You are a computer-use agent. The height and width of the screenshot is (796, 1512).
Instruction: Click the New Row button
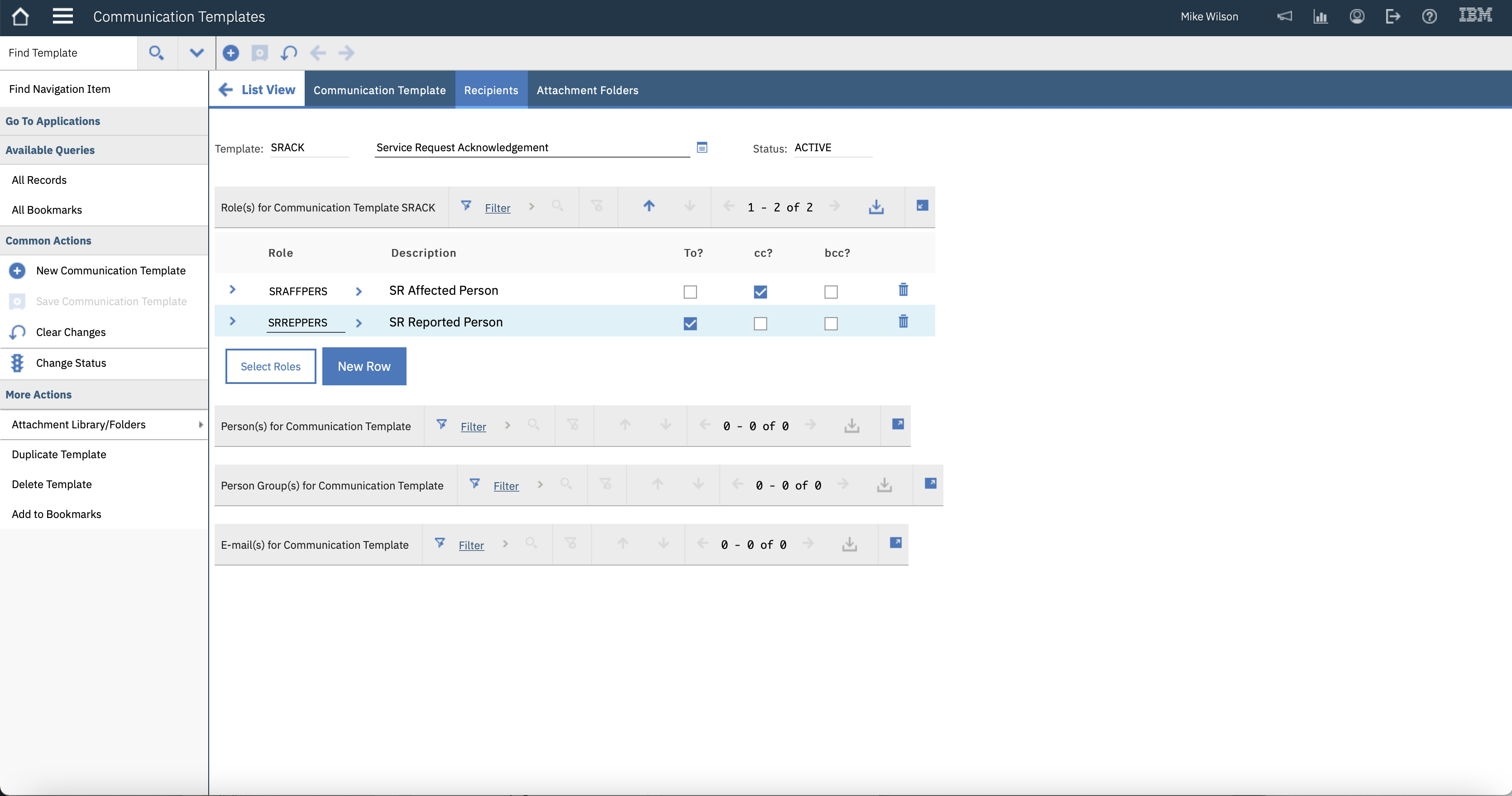click(364, 366)
